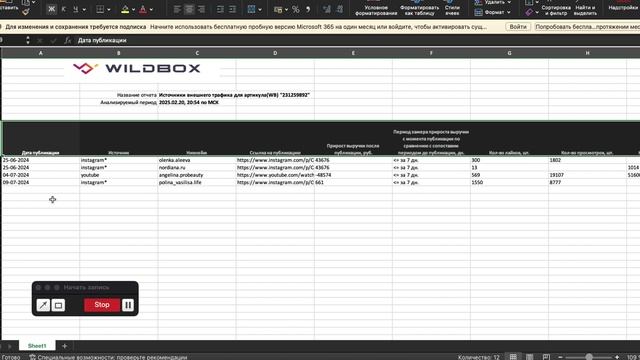
Task: Select column D header
Action: [x=275, y=53]
